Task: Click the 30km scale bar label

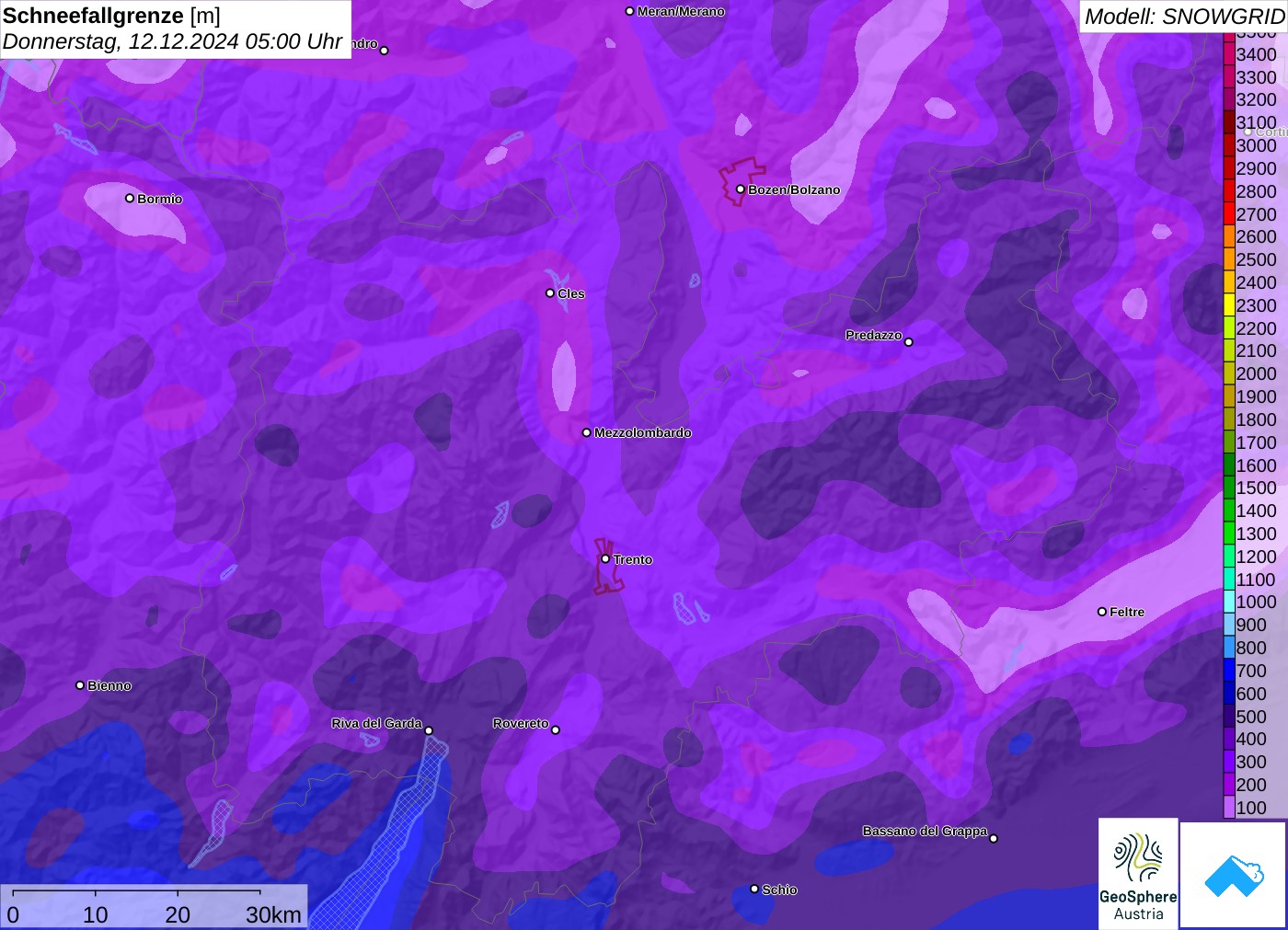Action: [x=273, y=915]
